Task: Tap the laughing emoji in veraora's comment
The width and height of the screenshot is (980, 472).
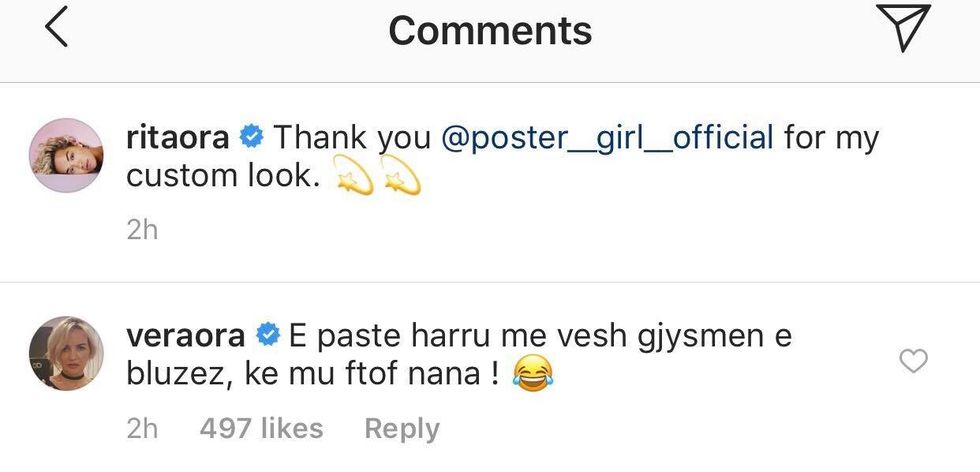Action: click(x=532, y=375)
